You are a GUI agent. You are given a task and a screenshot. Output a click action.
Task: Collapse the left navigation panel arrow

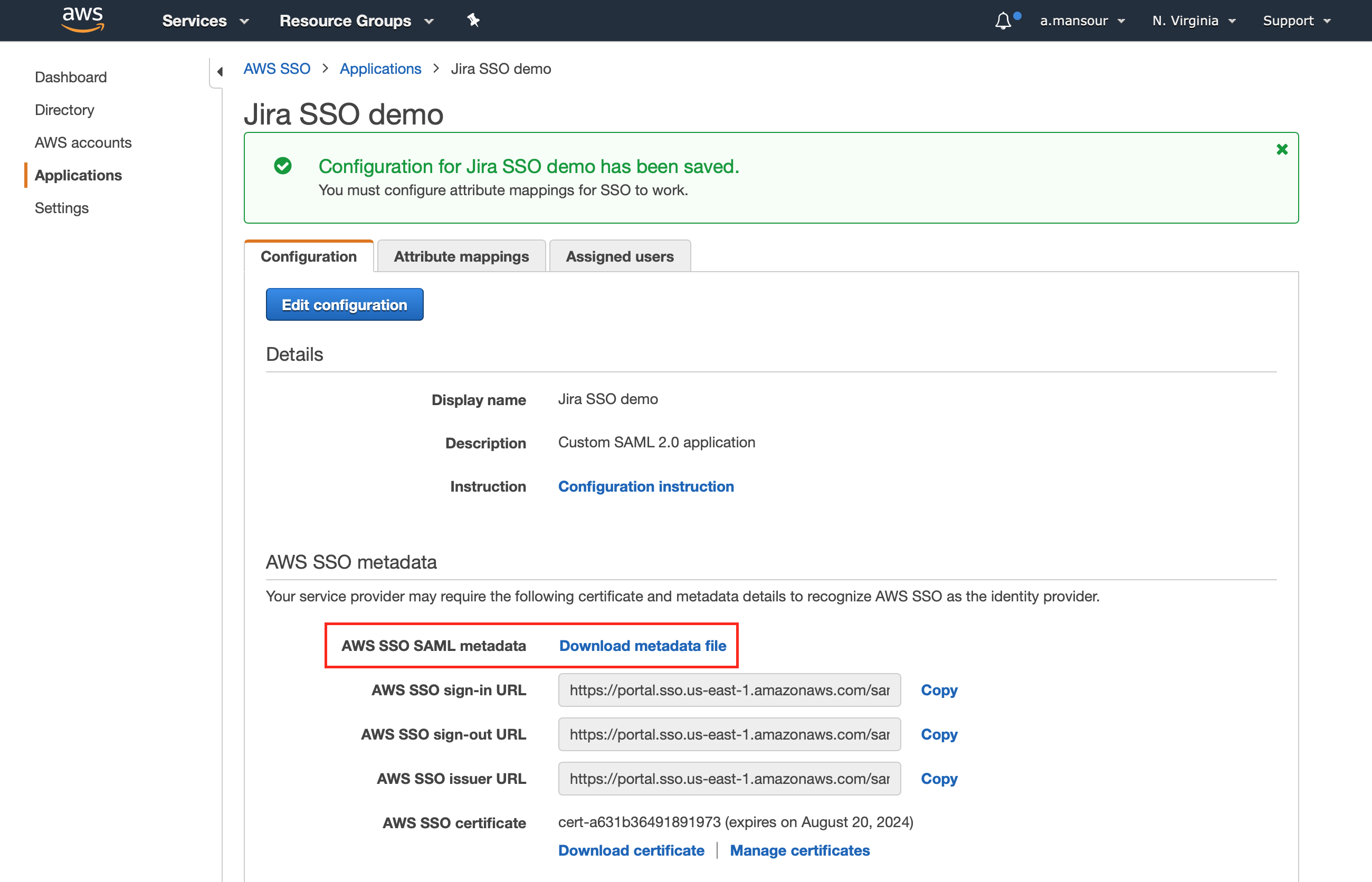[x=220, y=72]
